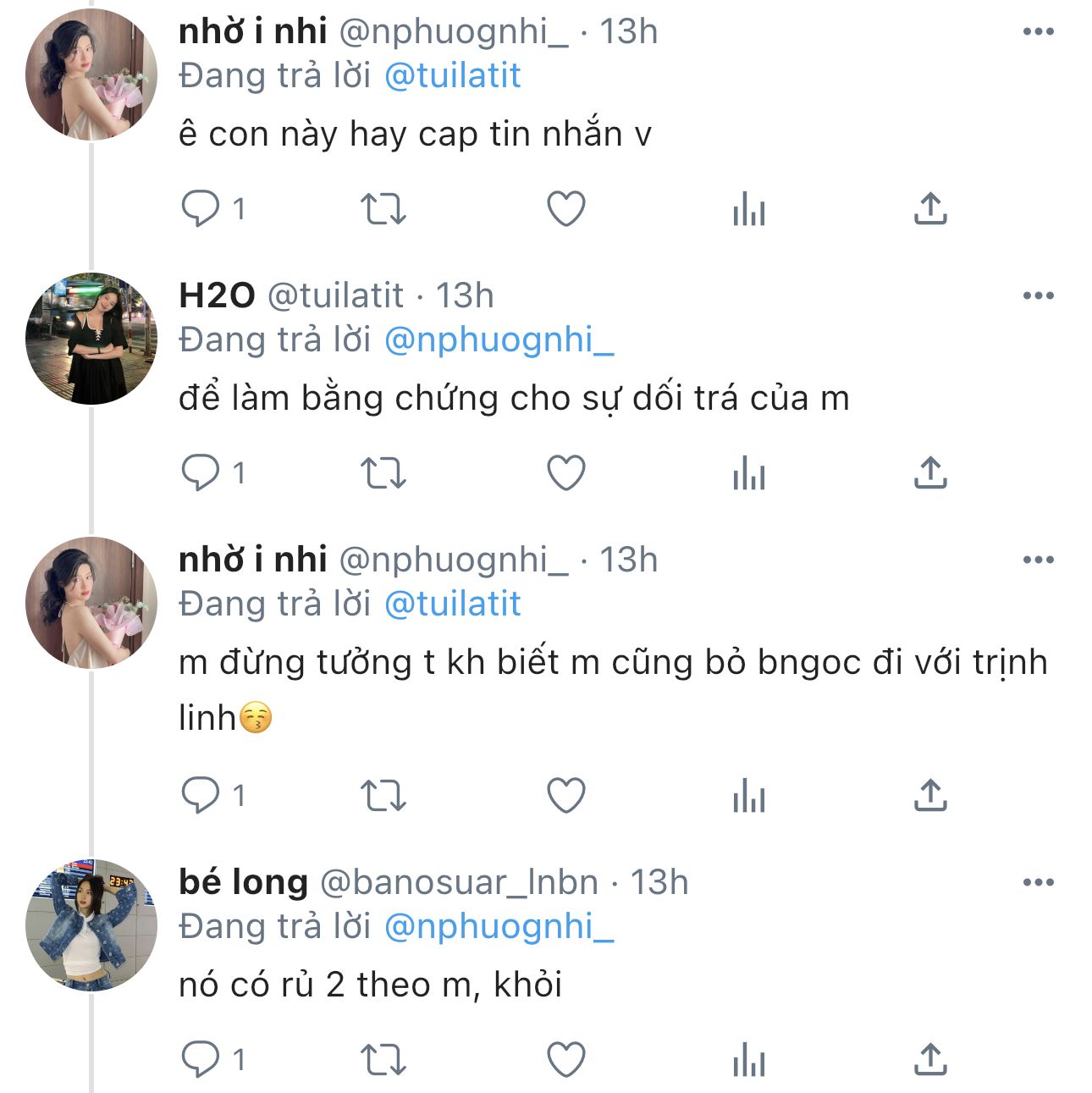
Task: Like the tweet mentioning trịnh linh
Action: pos(566,796)
